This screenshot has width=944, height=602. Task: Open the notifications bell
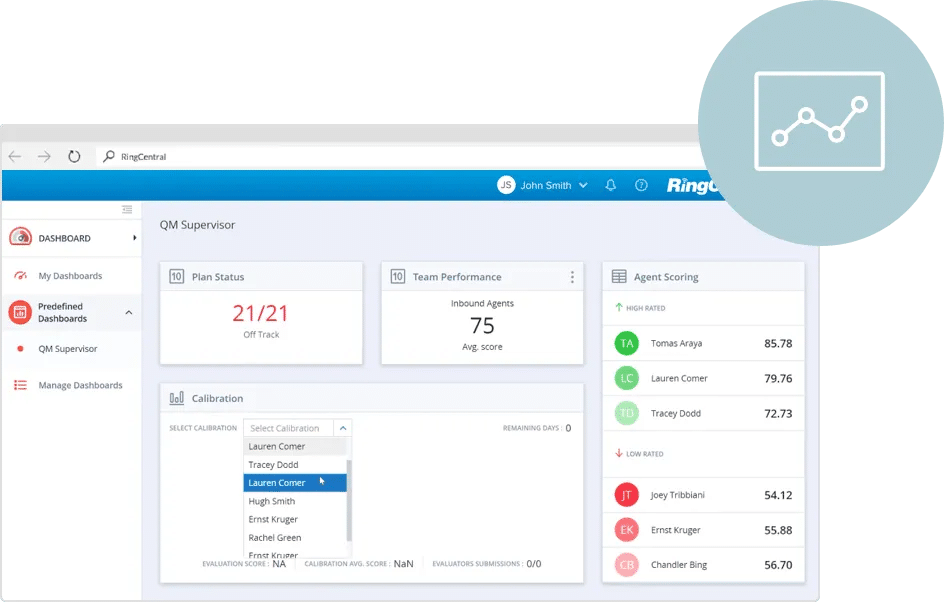coord(611,185)
